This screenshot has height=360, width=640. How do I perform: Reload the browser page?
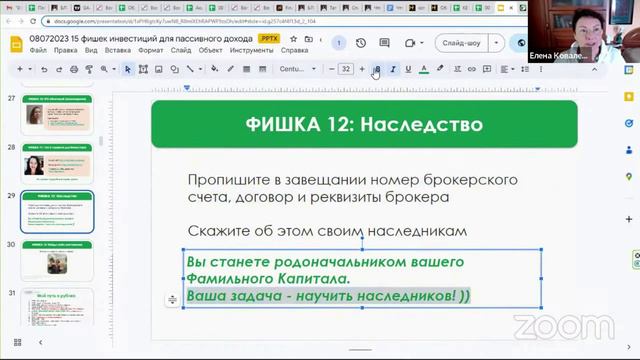coord(33,21)
